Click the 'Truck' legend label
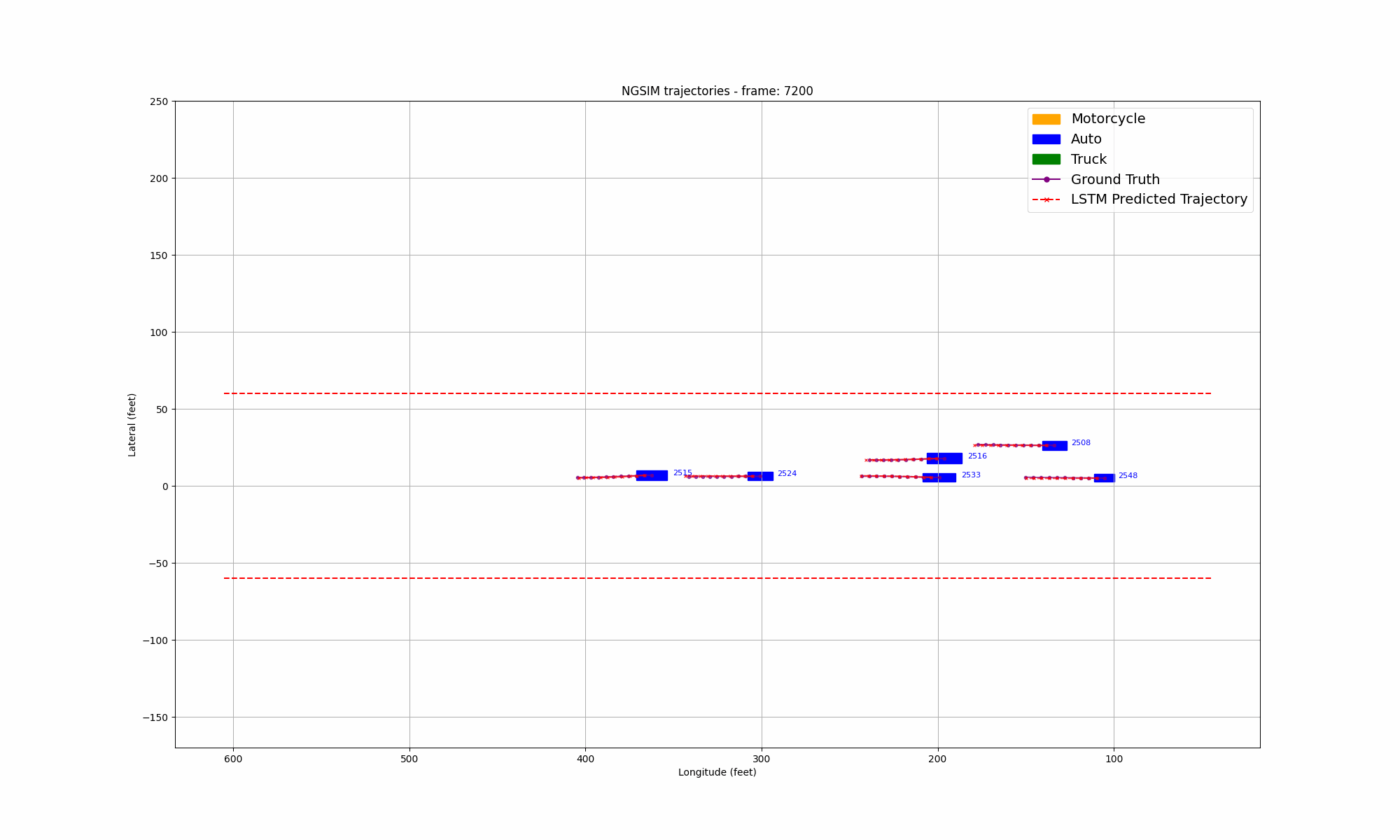1400x840 pixels. (x=1088, y=160)
